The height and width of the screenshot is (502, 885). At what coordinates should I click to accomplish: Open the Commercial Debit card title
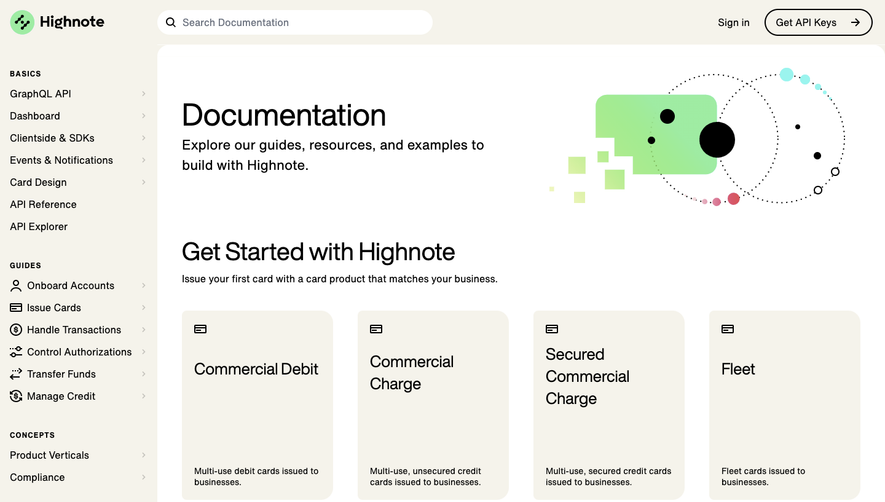pyautogui.click(x=256, y=369)
